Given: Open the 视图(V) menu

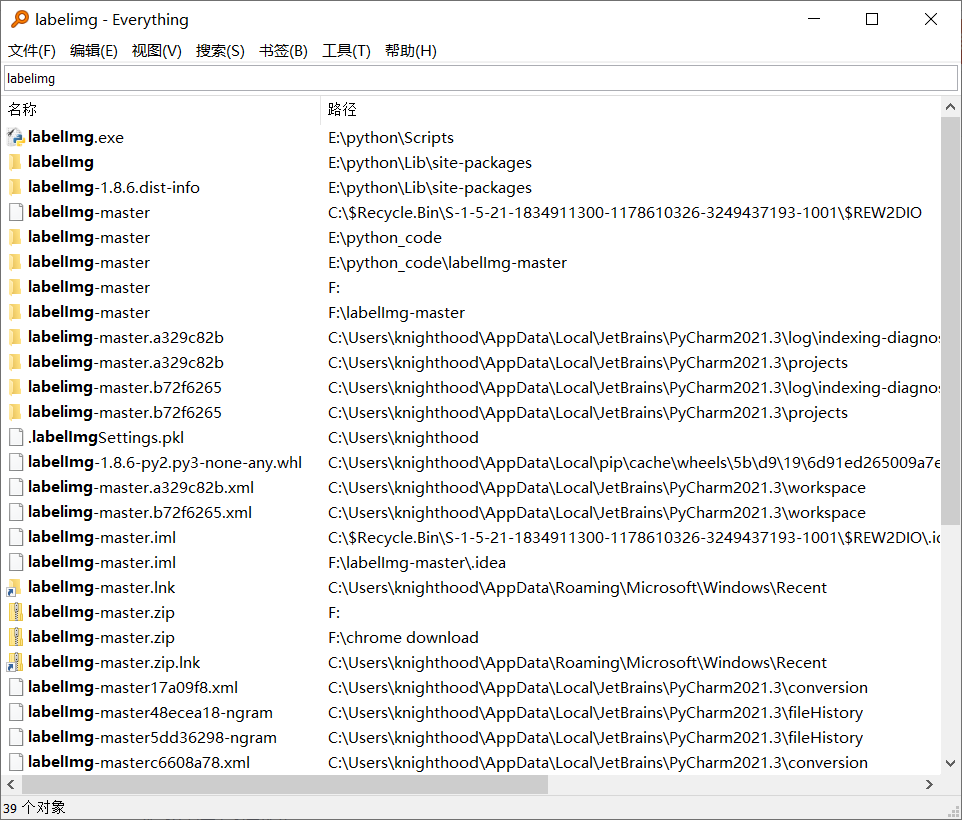Looking at the screenshot, I should (x=157, y=51).
